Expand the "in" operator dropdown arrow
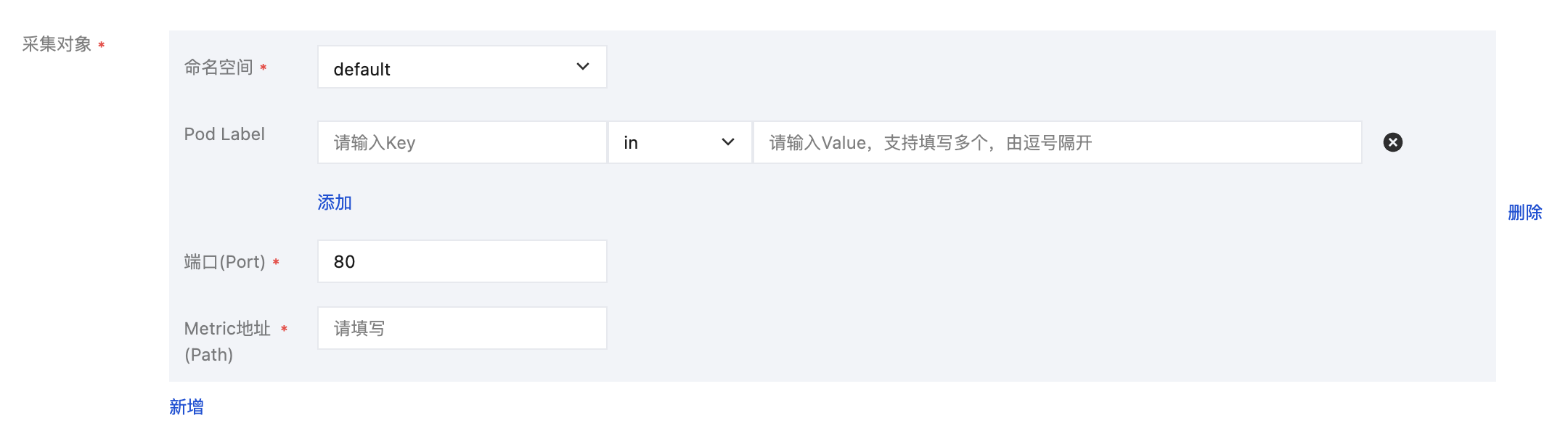 pyautogui.click(x=727, y=142)
